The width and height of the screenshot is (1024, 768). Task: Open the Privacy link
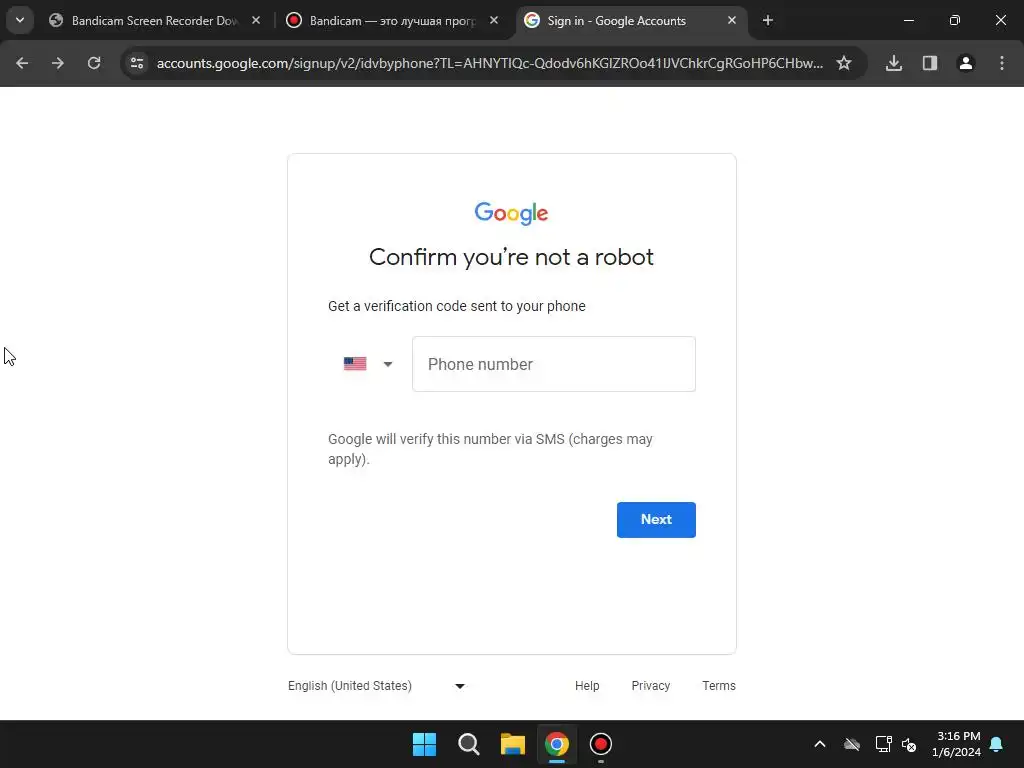coord(650,686)
